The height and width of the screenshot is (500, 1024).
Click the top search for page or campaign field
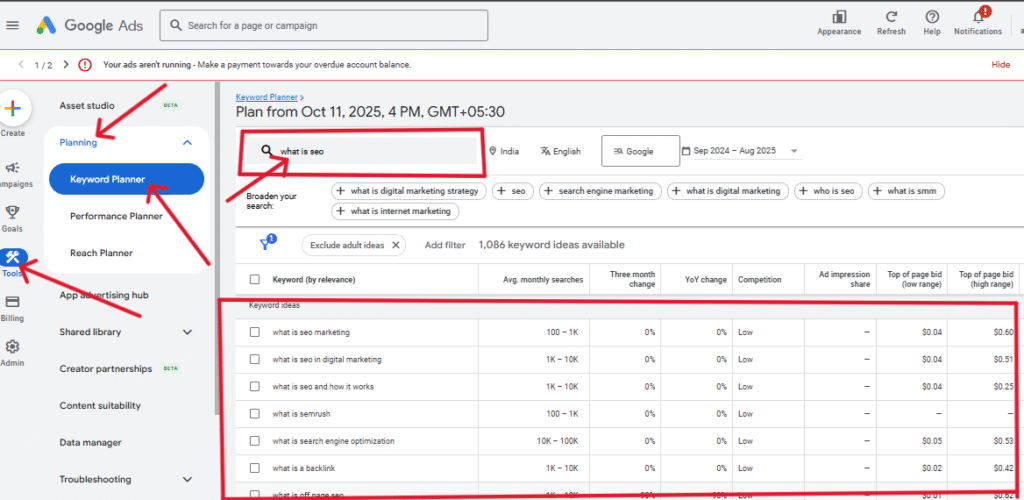coord(324,25)
